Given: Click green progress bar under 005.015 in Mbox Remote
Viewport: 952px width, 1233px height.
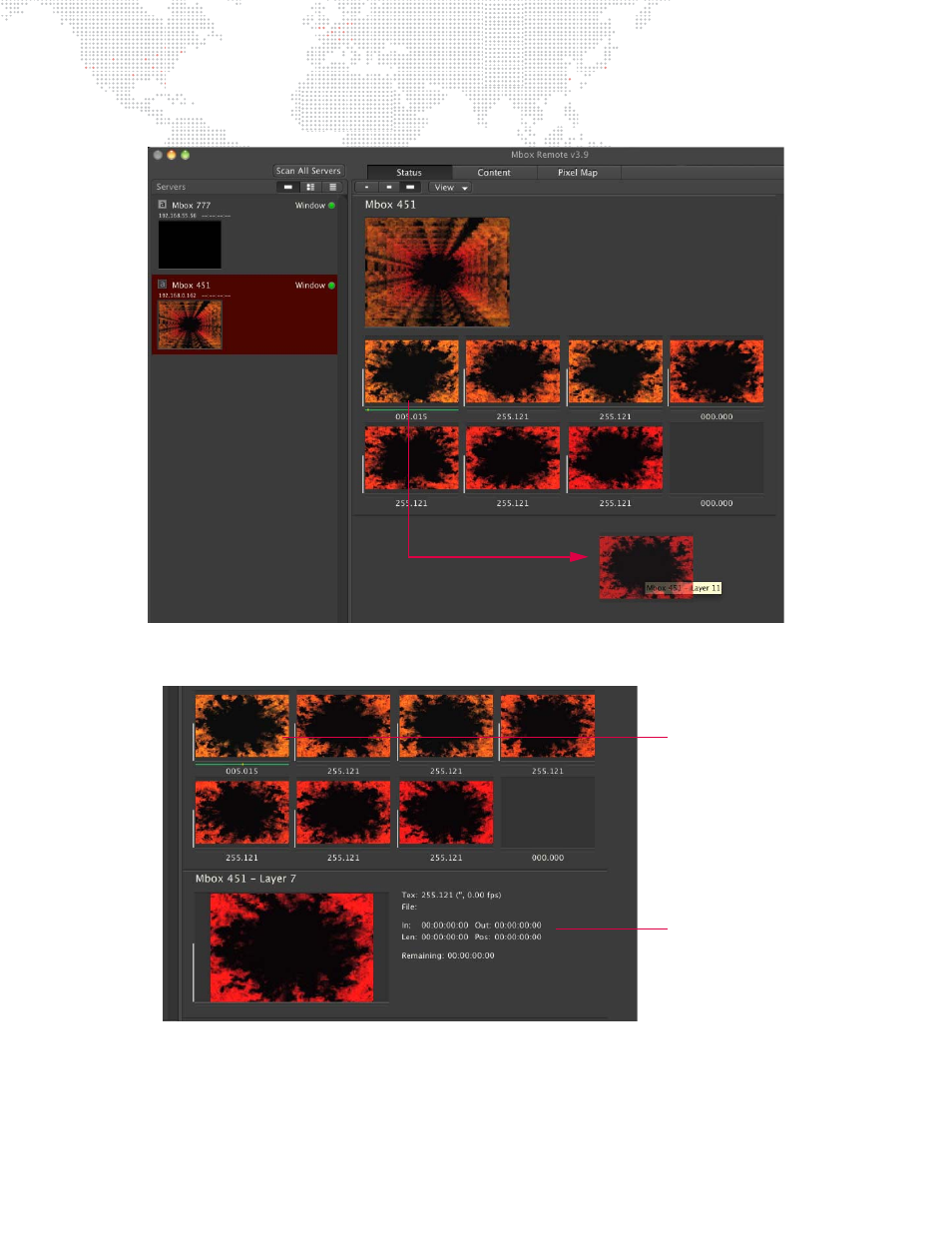Looking at the screenshot, I should [411, 409].
